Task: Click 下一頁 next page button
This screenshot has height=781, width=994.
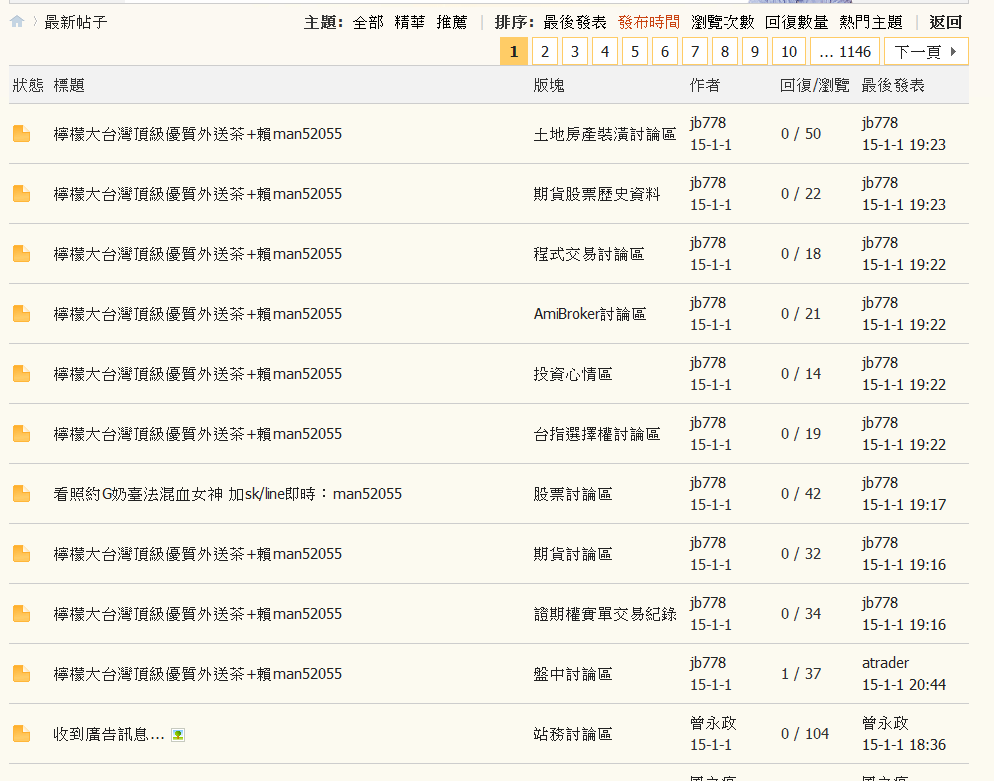Action: 926,51
